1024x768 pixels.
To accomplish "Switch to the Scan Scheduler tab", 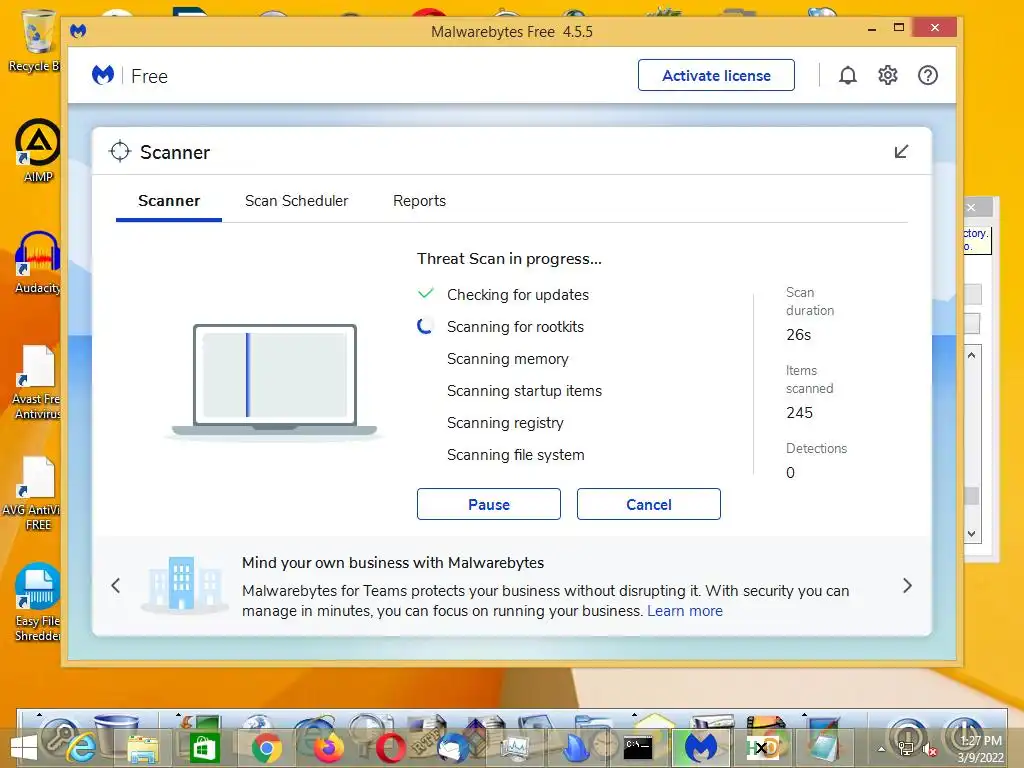I will 296,201.
